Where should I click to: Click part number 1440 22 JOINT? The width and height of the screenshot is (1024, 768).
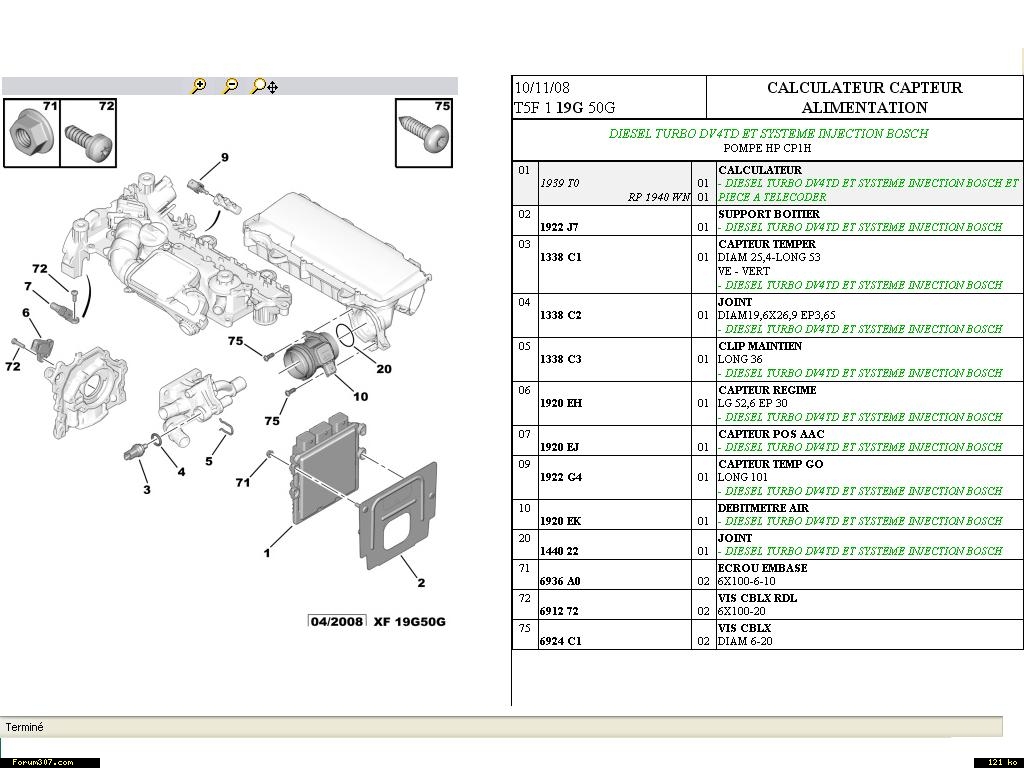coord(559,551)
